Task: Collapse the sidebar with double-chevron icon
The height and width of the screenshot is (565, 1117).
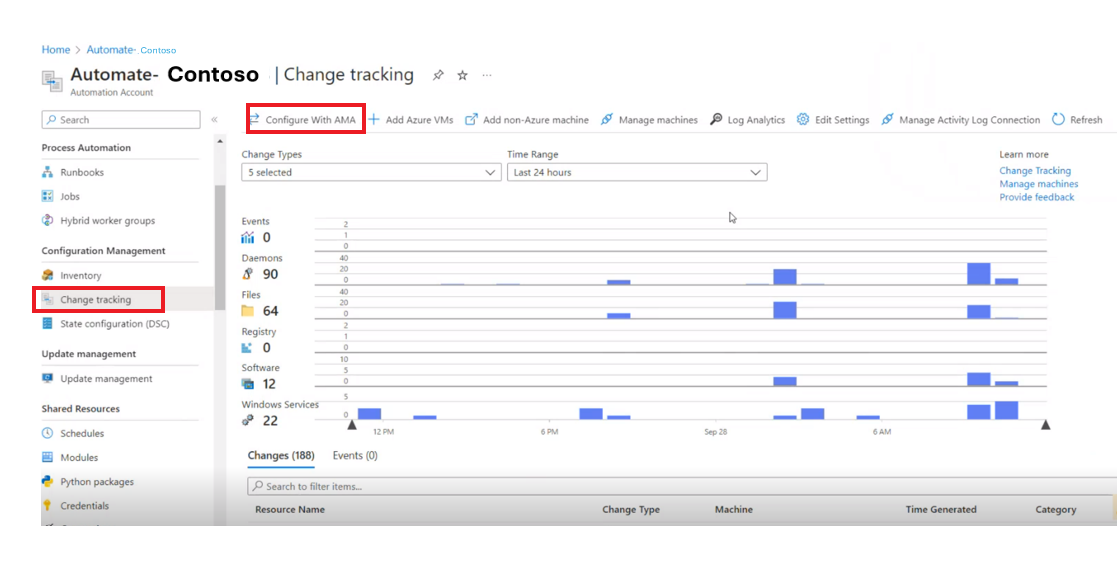Action: point(214,120)
